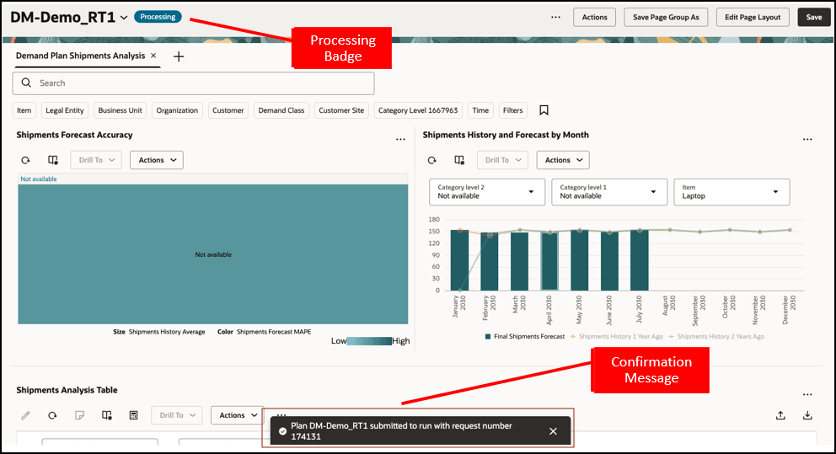Click the bookmark icon after Filters

pos(544,110)
